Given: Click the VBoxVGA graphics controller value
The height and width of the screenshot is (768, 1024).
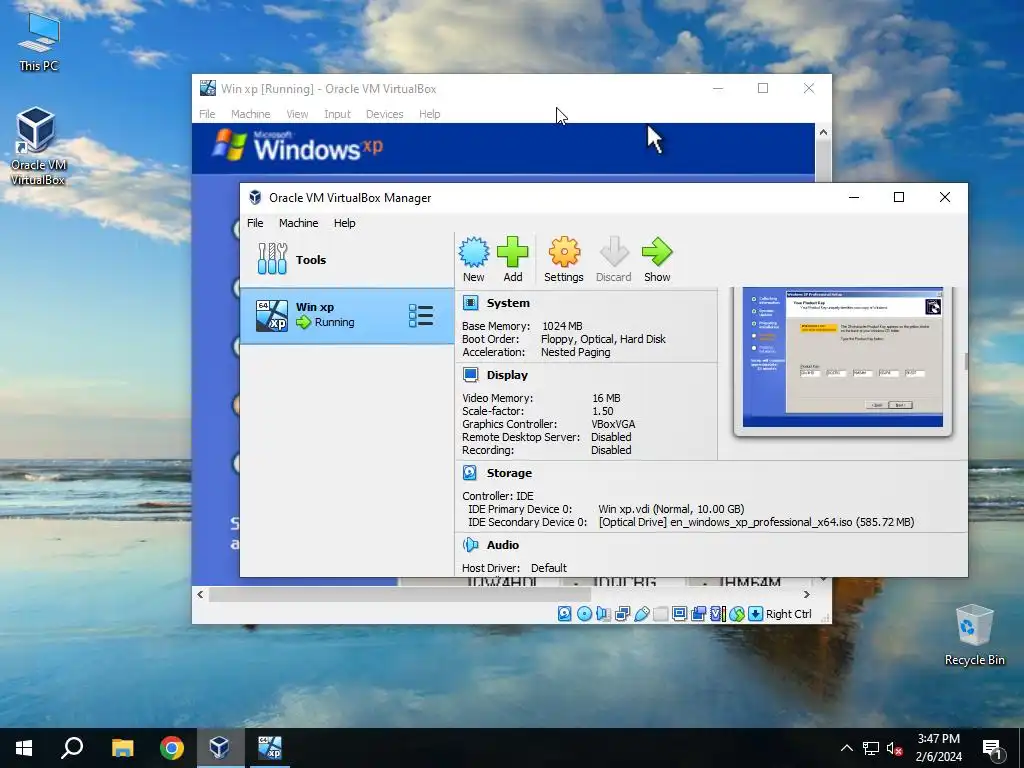Looking at the screenshot, I should [x=613, y=424].
